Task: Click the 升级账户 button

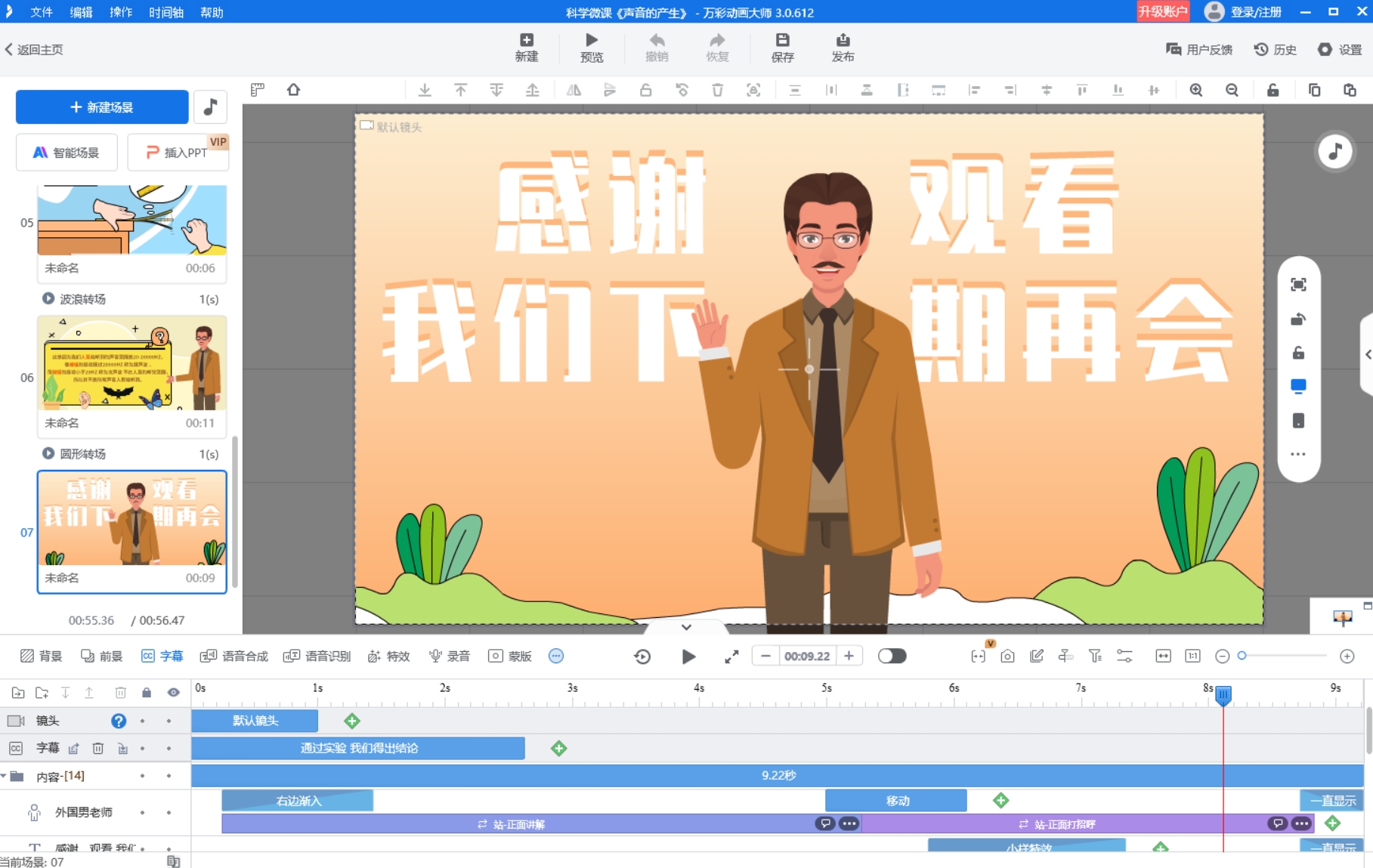Action: pos(1163,11)
